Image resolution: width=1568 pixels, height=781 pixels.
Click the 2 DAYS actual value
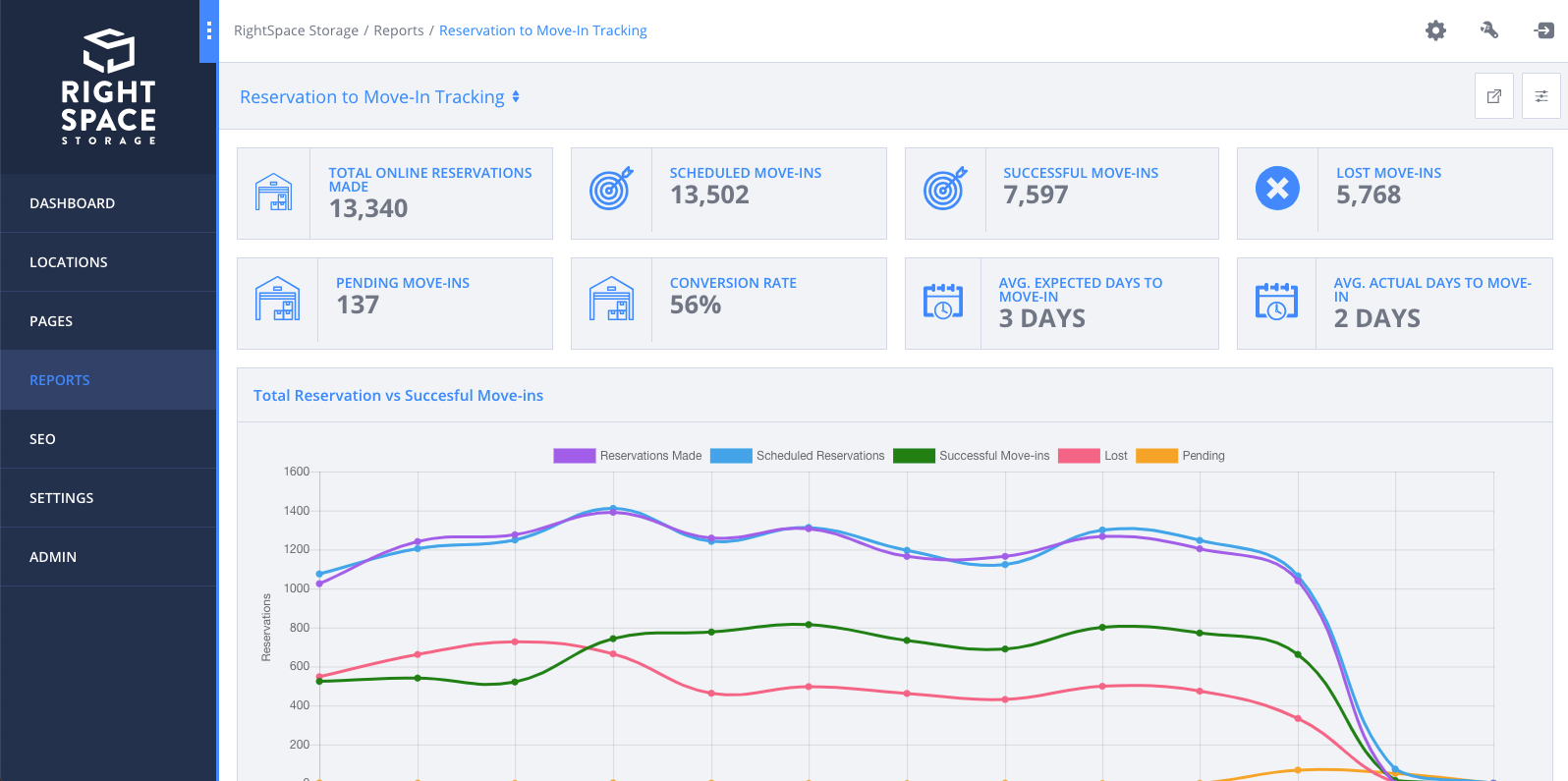(1377, 318)
